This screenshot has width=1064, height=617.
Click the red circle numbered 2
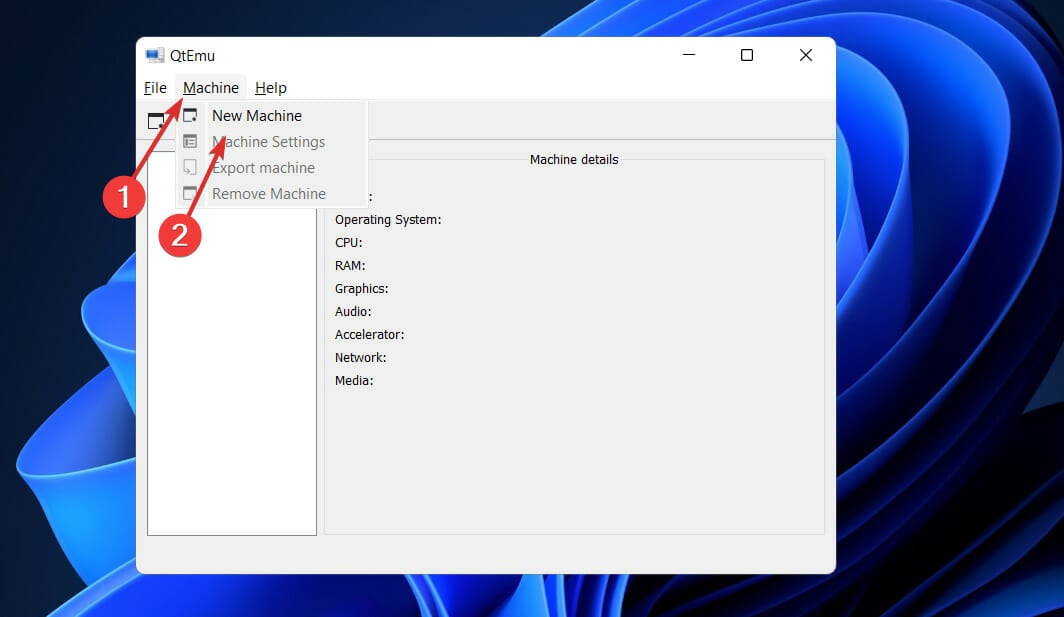click(x=180, y=233)
